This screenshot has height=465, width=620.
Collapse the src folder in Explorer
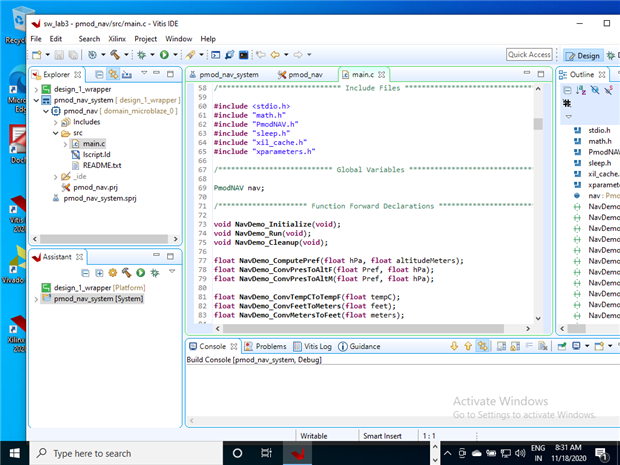[55, 133]
